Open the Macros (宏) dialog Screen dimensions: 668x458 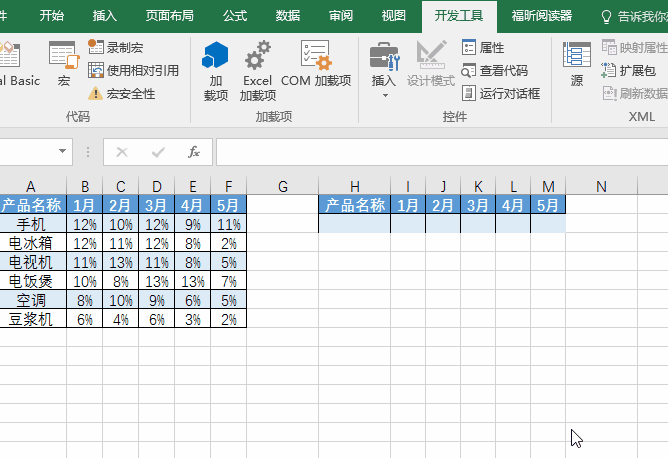[64, 63]
